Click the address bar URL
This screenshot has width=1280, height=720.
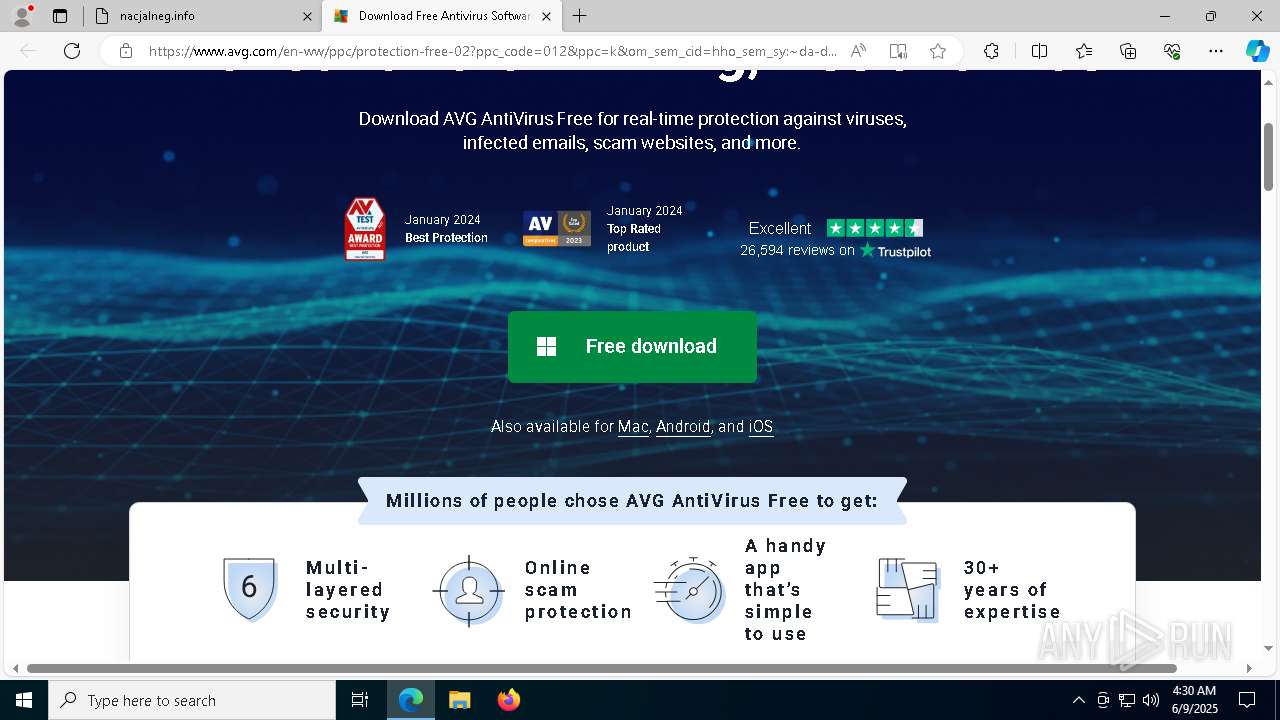coord(492,51)
